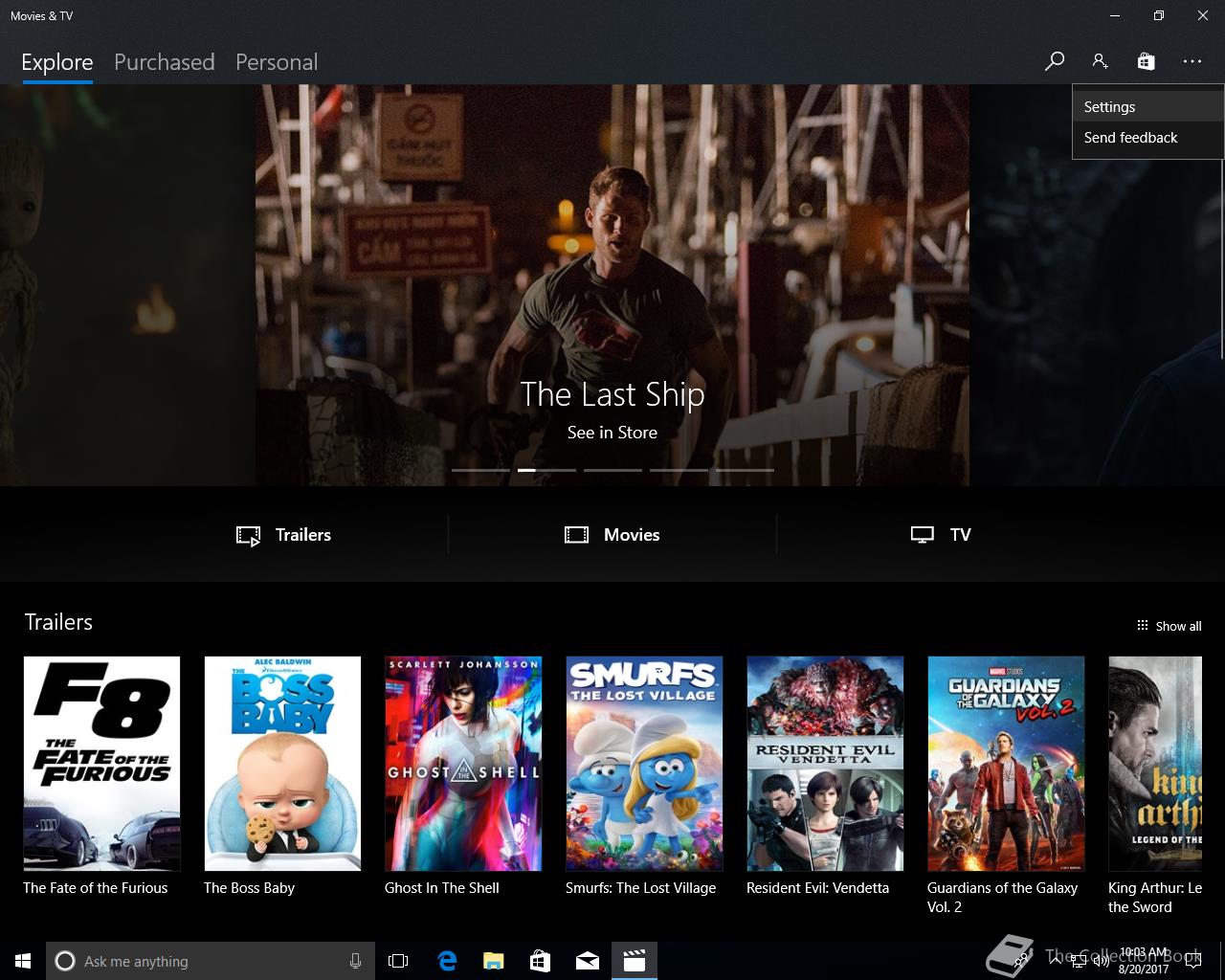Click the Trailers section heading
Viewport: 1225px width, 980px height.
click(x=58, y=622)
